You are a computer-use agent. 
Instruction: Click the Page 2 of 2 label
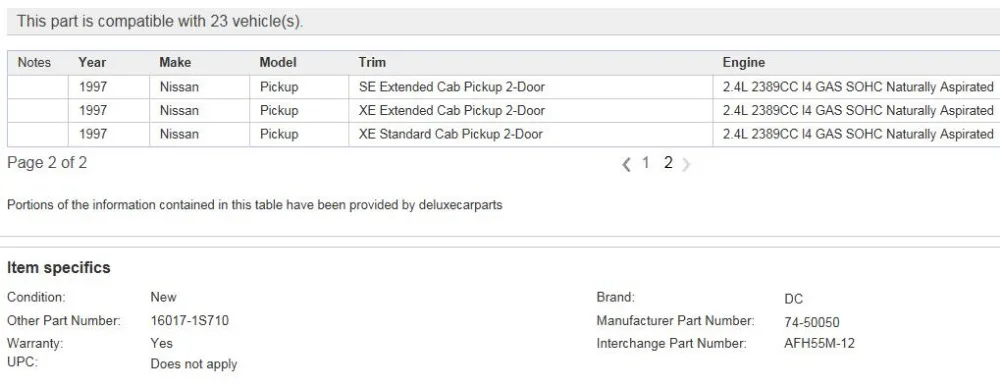[47, 163]
